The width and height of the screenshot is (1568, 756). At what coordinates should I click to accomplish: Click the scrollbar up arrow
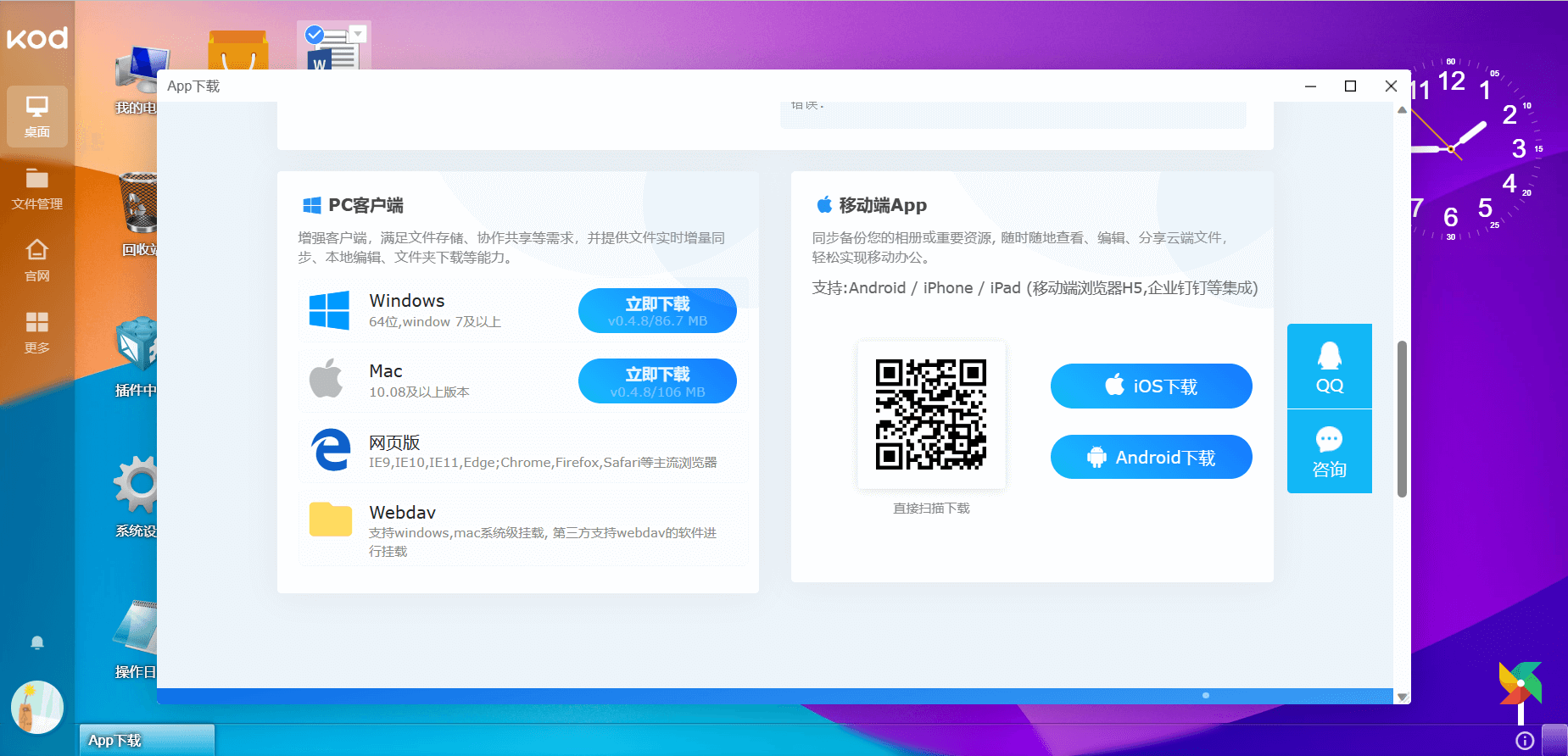coord(1402,109)
